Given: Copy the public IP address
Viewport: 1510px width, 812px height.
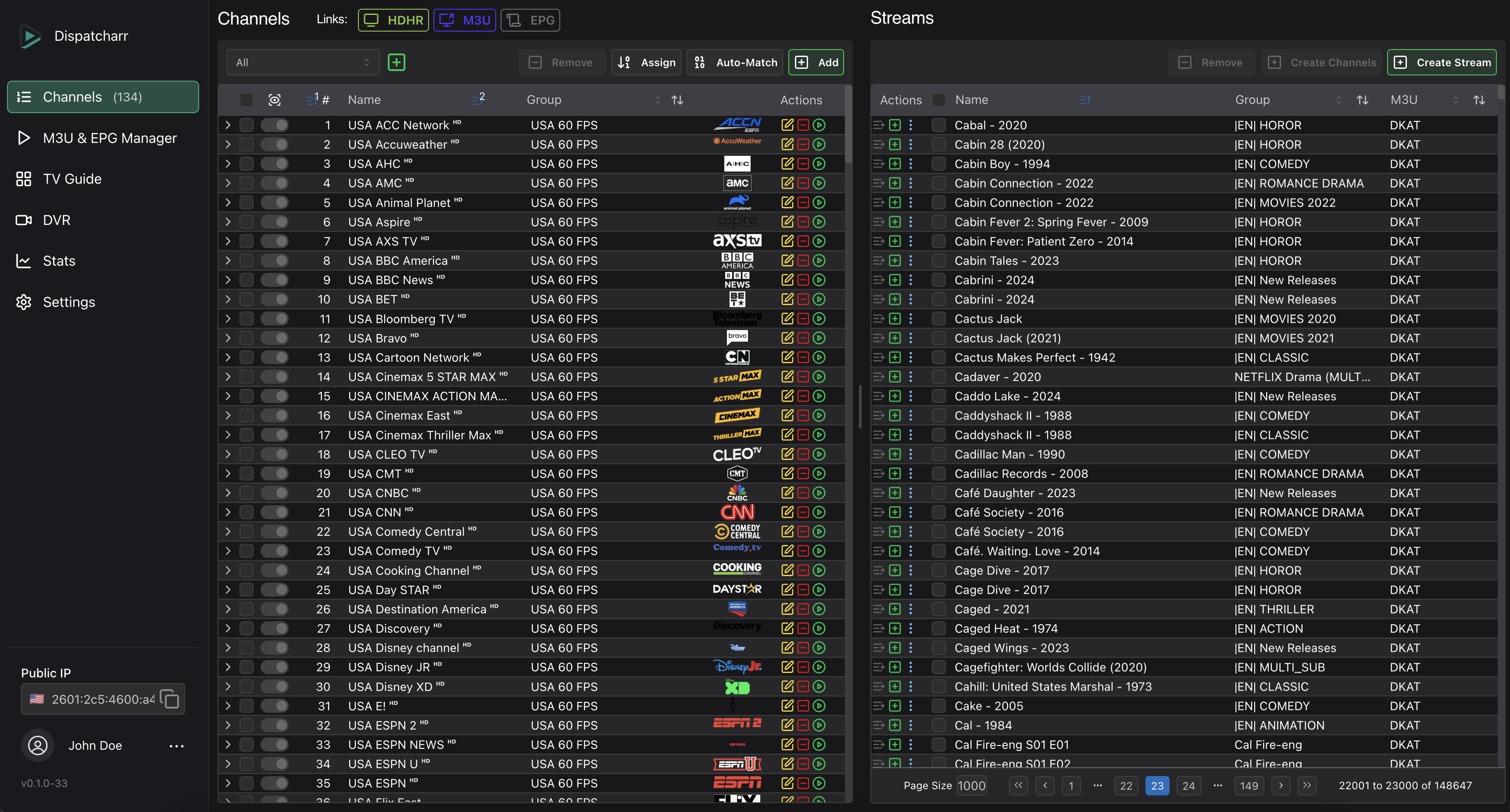Looking at the screenshot, I should pyautogui.click(x=170, y=699).
